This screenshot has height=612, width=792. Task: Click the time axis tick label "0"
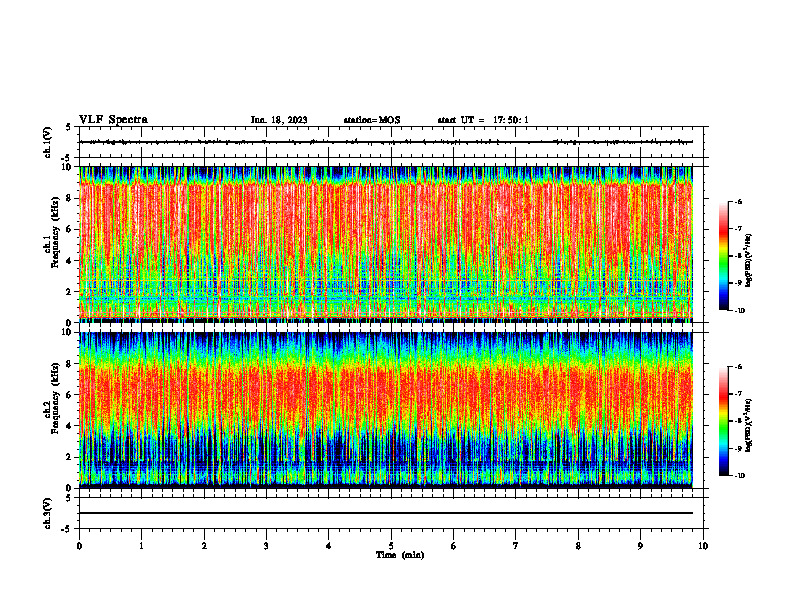(79, 546)
